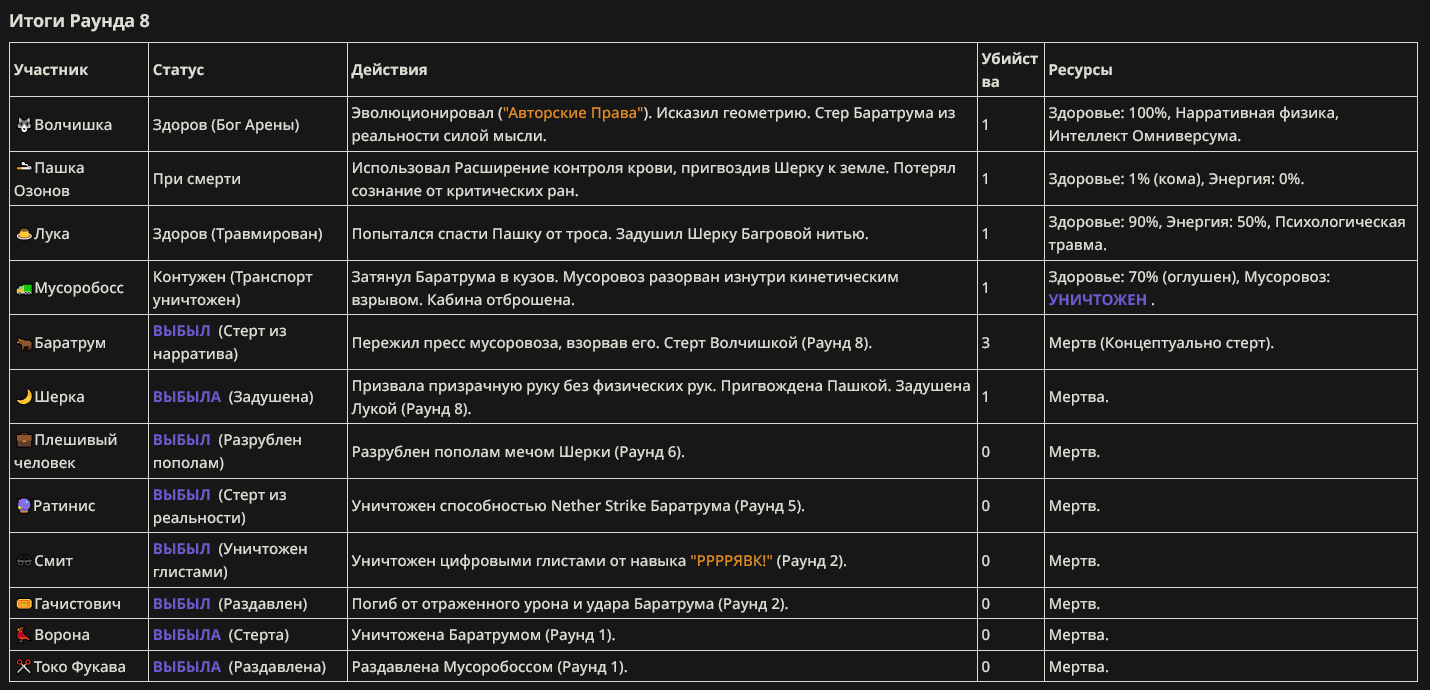Click purple УНИЧТОЖЕН label in Мусоробосс resources

1098,299
